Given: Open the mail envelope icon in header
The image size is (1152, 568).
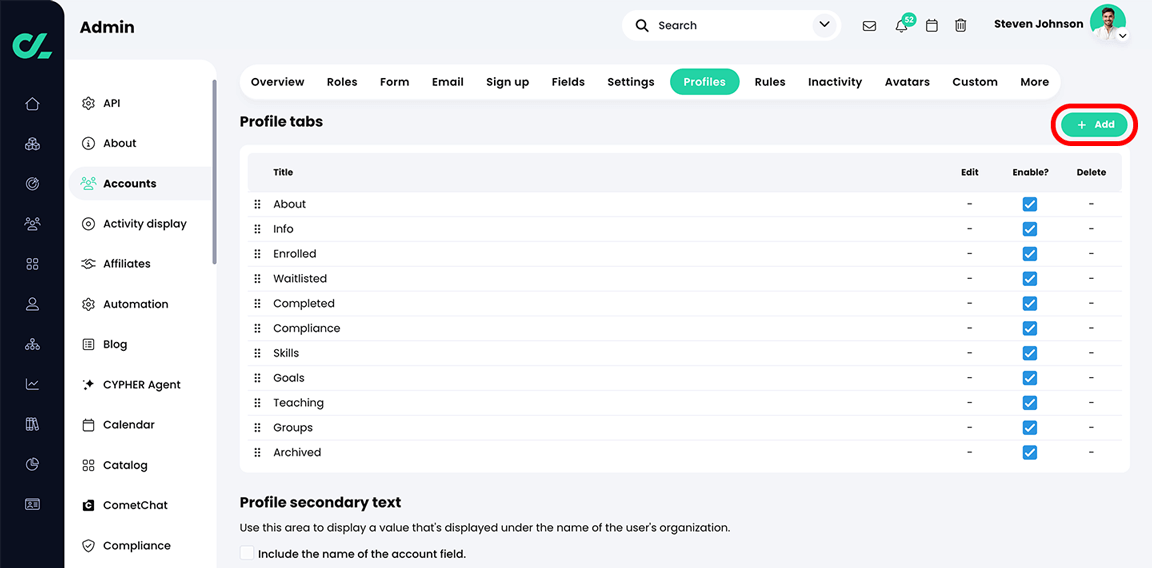Looking at the screenshot, I should tap(869, 26).
